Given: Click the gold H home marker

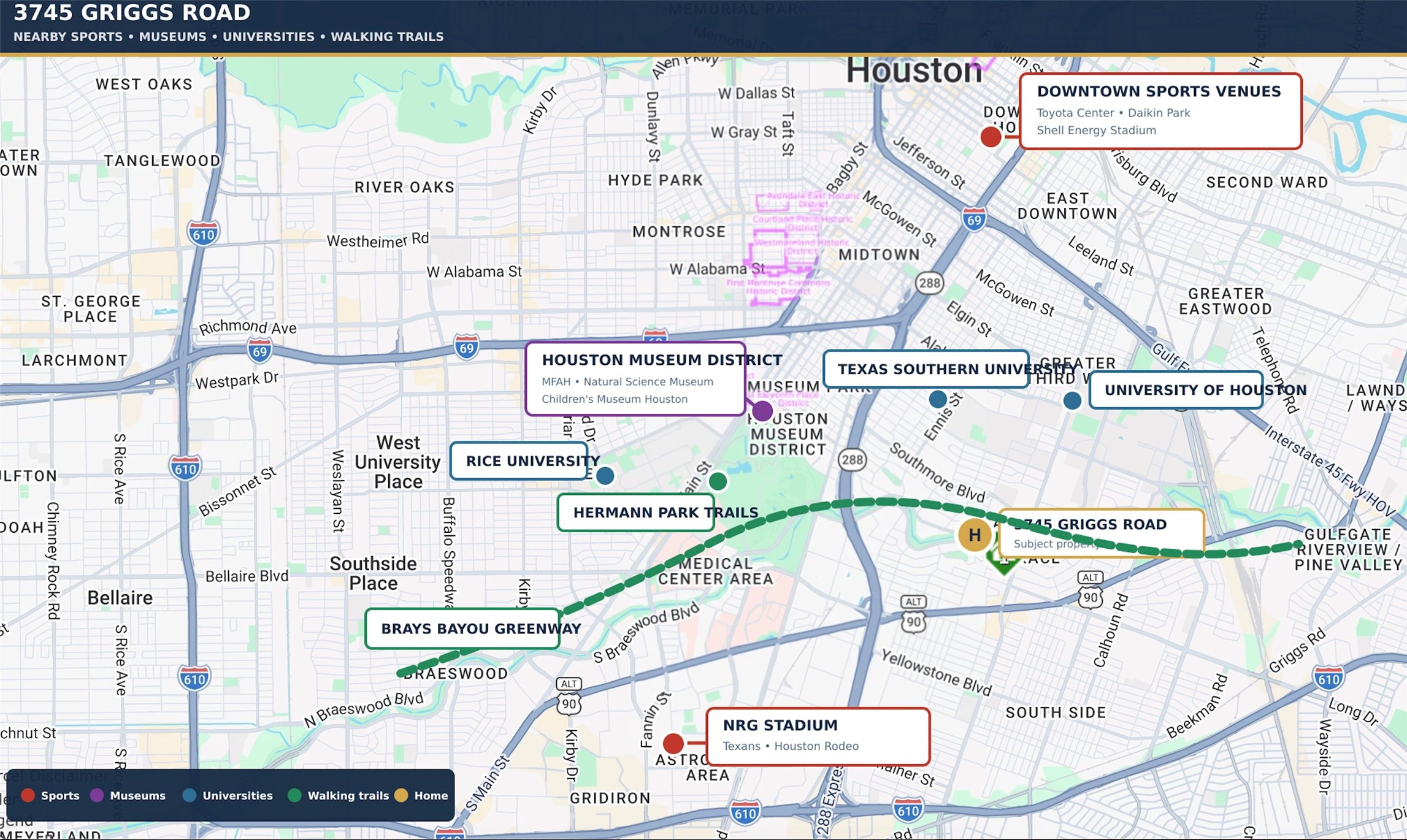Looking at the screenshot, I should click(974, 535).
